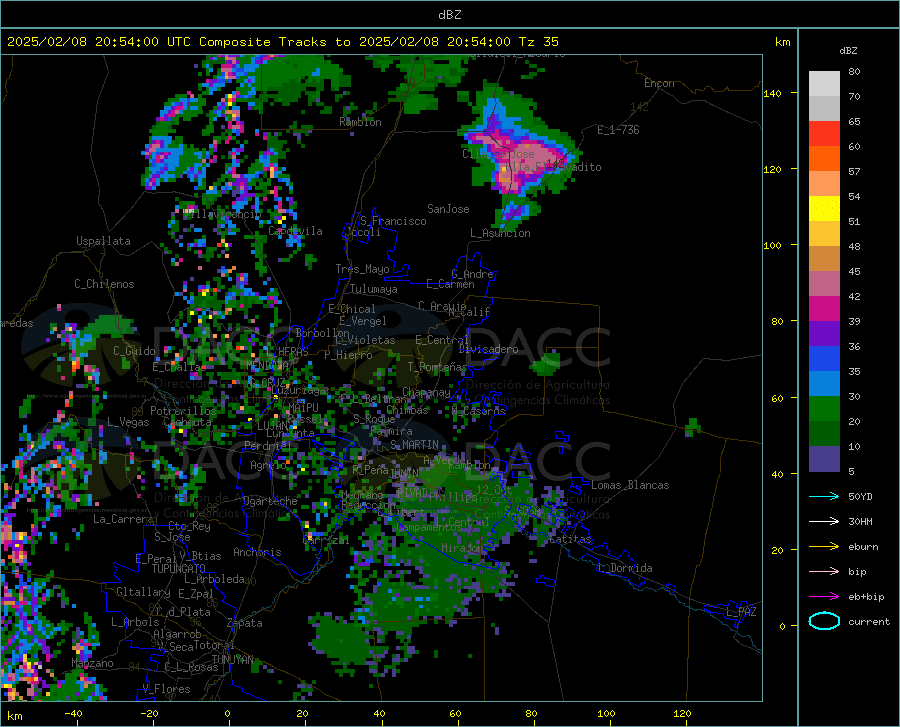This screenshot has width=900, height=727.
Task: Click the 0 km y-axis tick
Action: point(782,627)
